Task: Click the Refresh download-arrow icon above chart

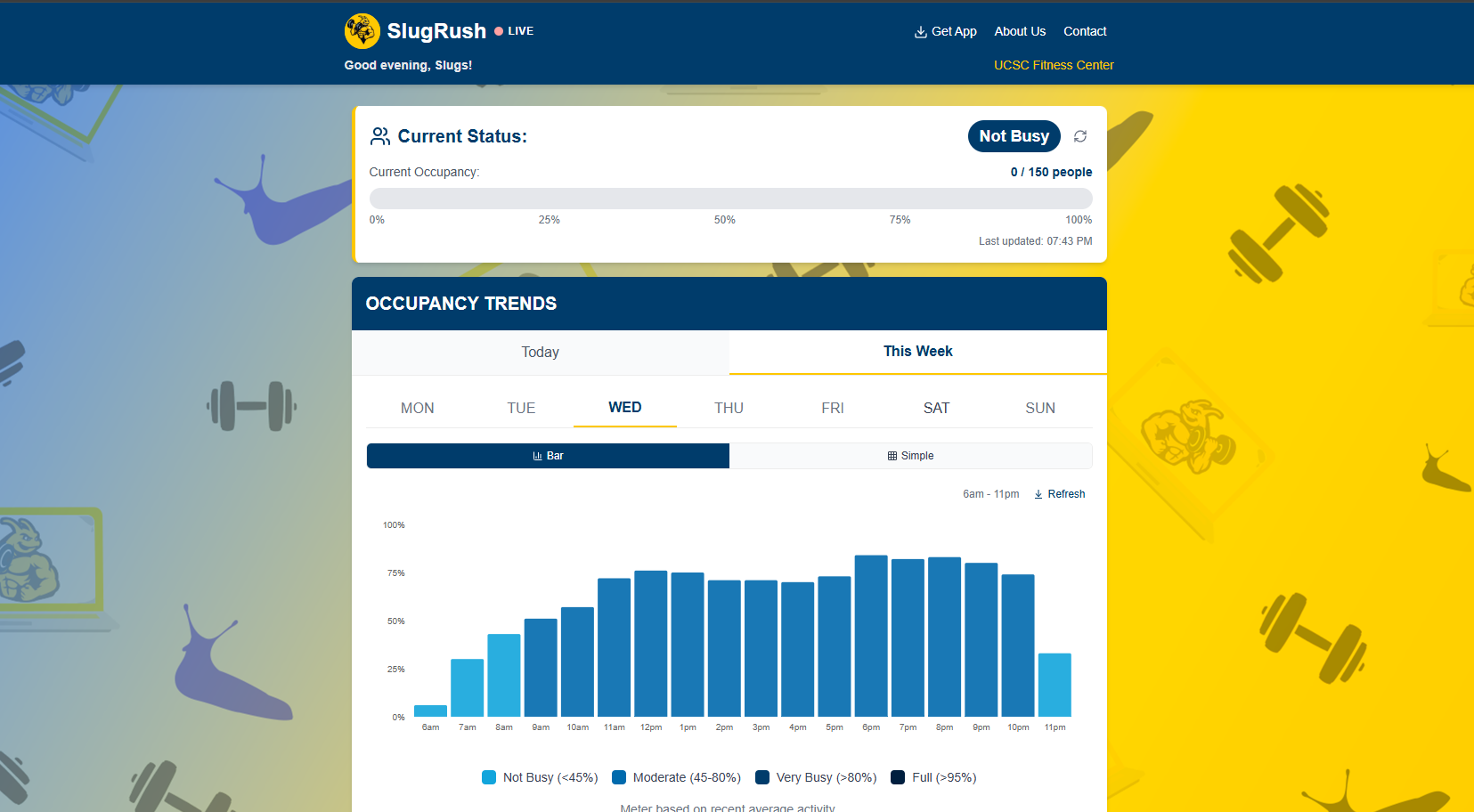Action: pyautogui.click(x=1038, y=494)
